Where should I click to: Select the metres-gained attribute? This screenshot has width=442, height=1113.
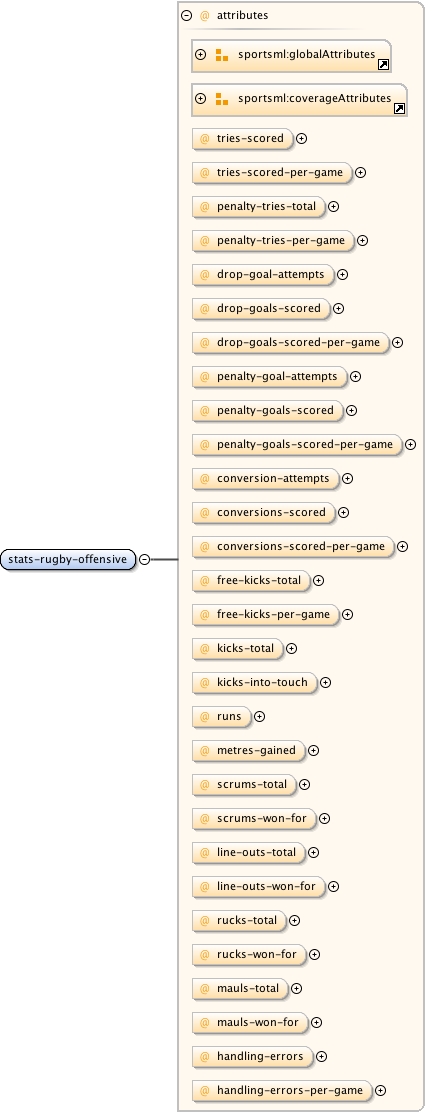248,750
